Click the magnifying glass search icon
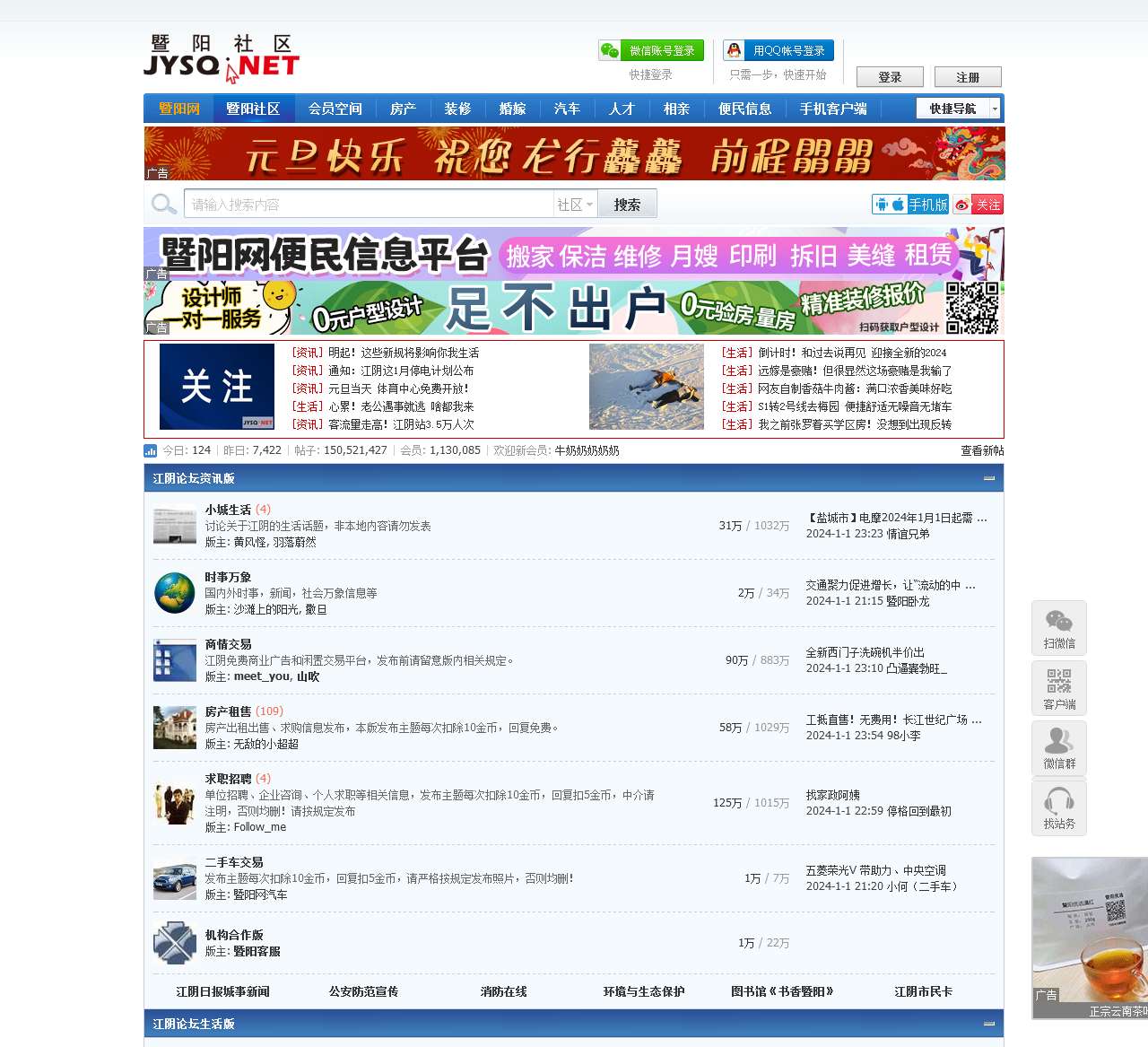1148x1047 pixels. tap(164, 204)
